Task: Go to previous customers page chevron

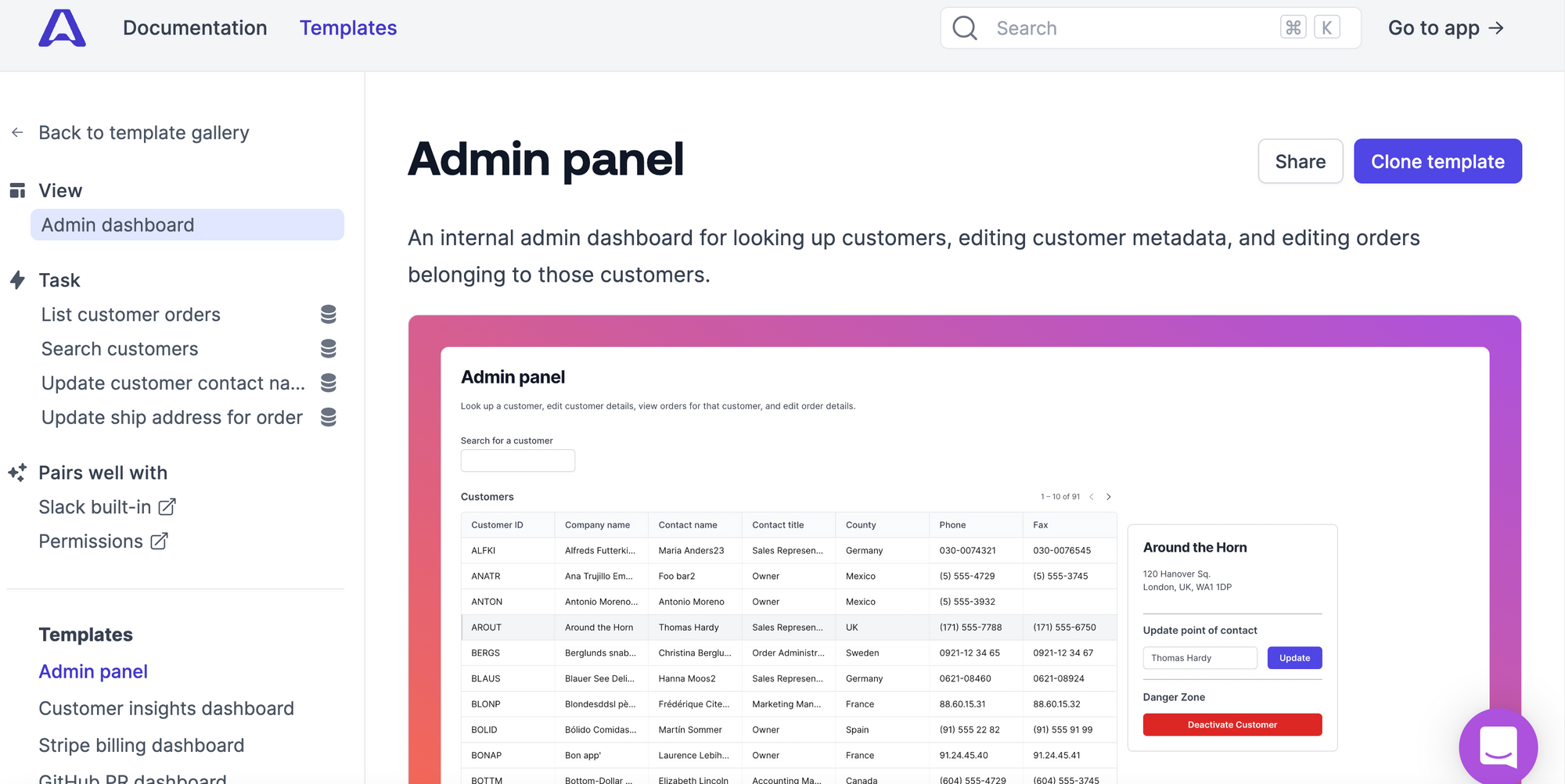Action: [1092, 497]
